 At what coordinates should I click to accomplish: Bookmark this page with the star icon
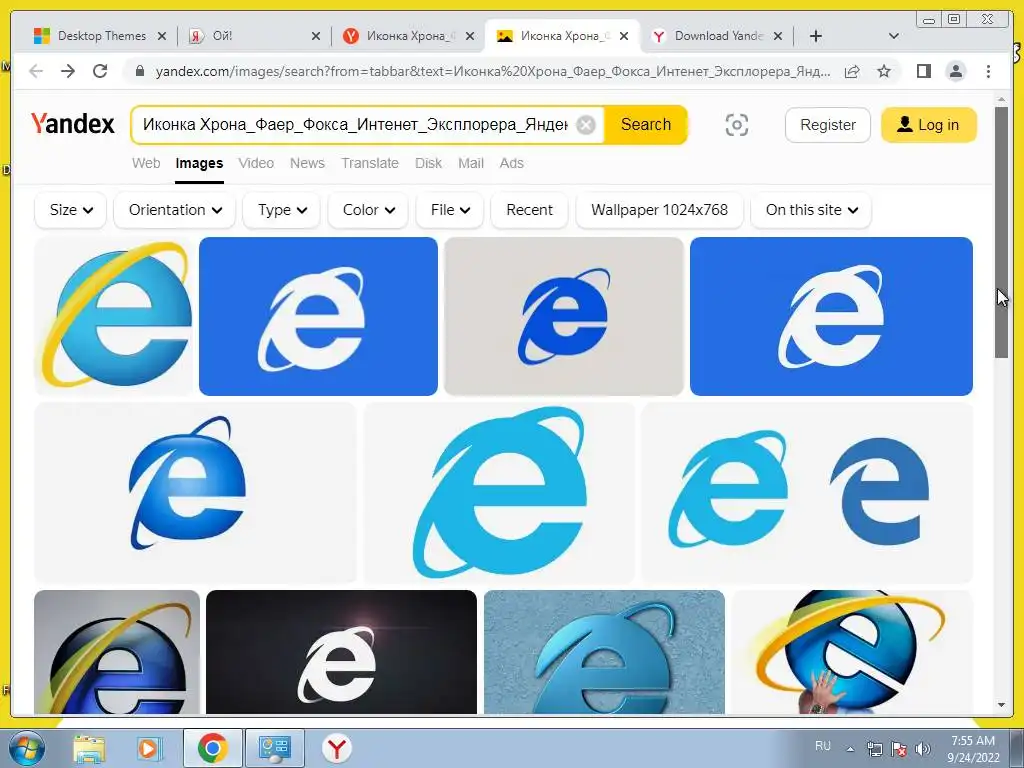coord(884,71)
